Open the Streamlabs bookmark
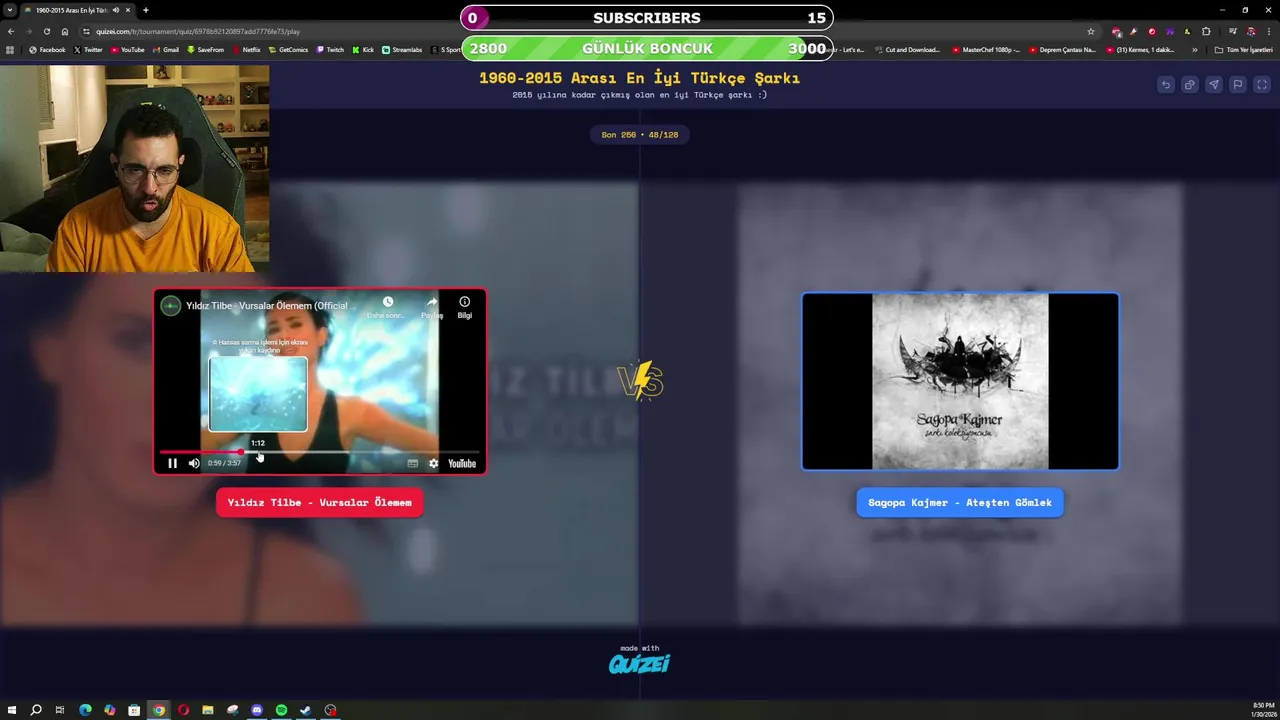This screenshot has width=1280, height=720. [402, 49]
